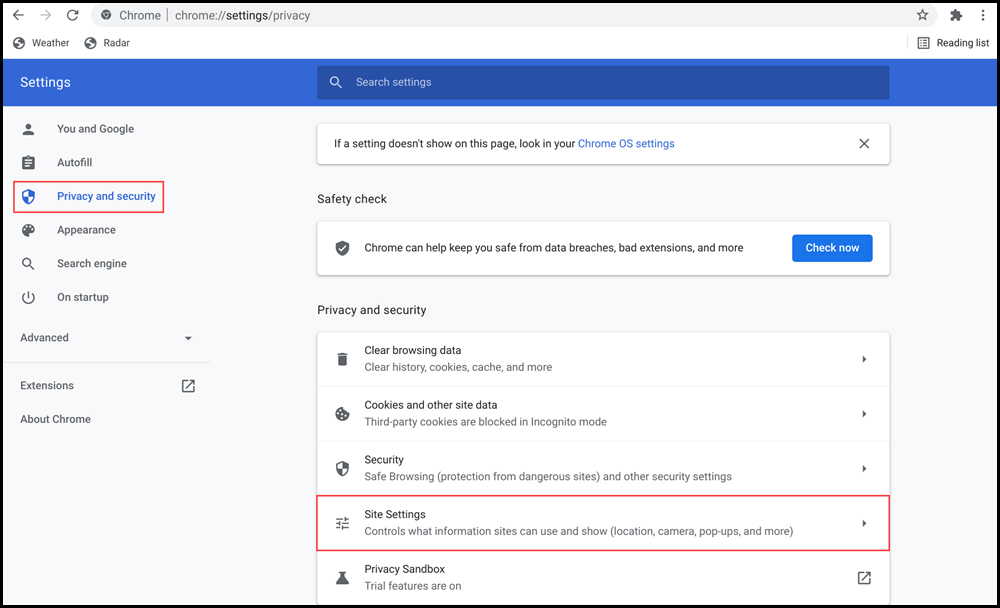Click the Search settings field
Screen dimensions: 1000x608
pos(603,82)
